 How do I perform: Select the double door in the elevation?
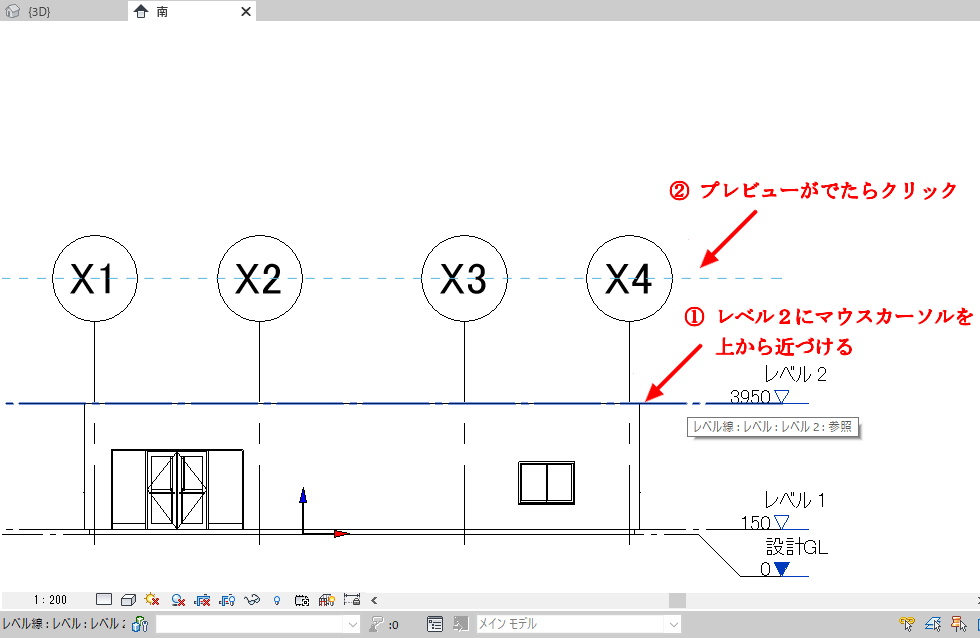tap(178, 489)
